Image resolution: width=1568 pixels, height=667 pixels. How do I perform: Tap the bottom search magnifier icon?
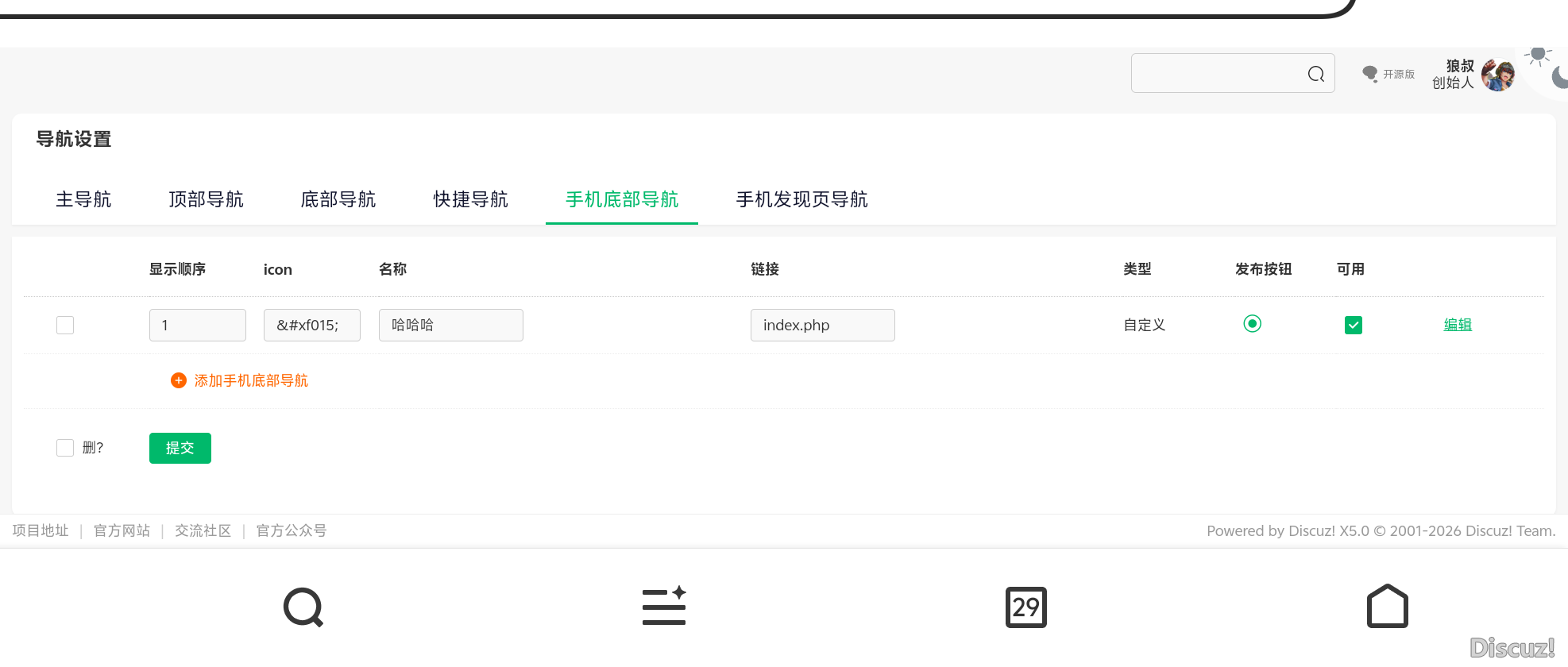303,607
